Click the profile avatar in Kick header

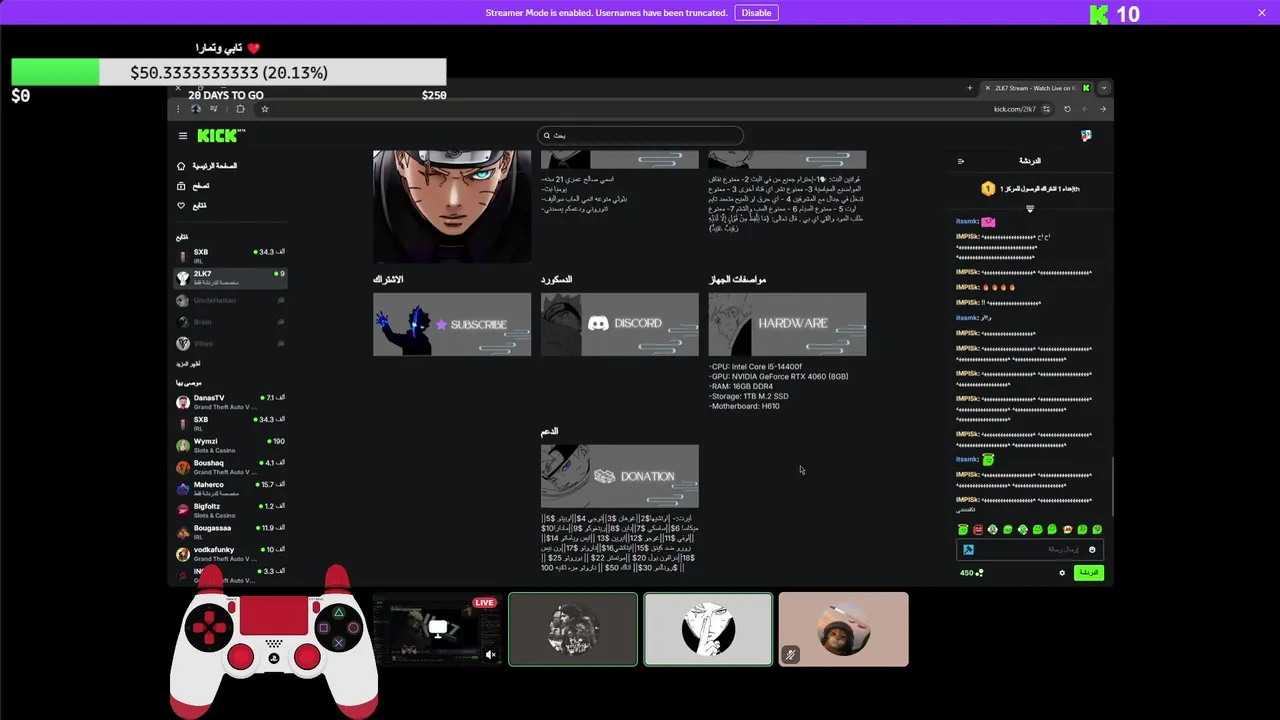click(x=1086, y=136)
